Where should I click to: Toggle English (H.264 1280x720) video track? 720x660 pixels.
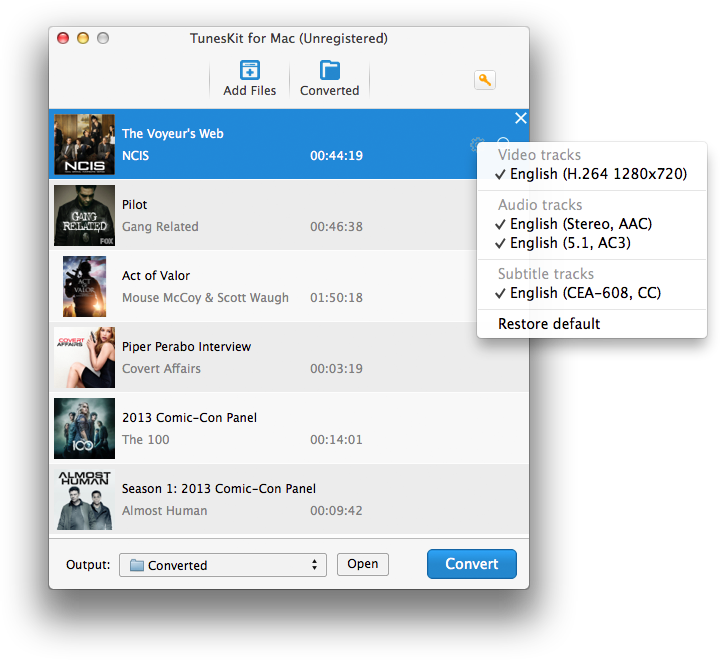(x=592, y=174)
